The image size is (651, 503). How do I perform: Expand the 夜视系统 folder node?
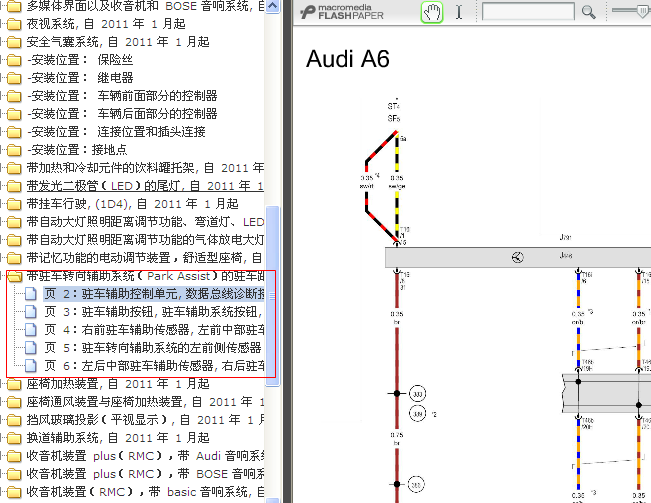point(2,24)
